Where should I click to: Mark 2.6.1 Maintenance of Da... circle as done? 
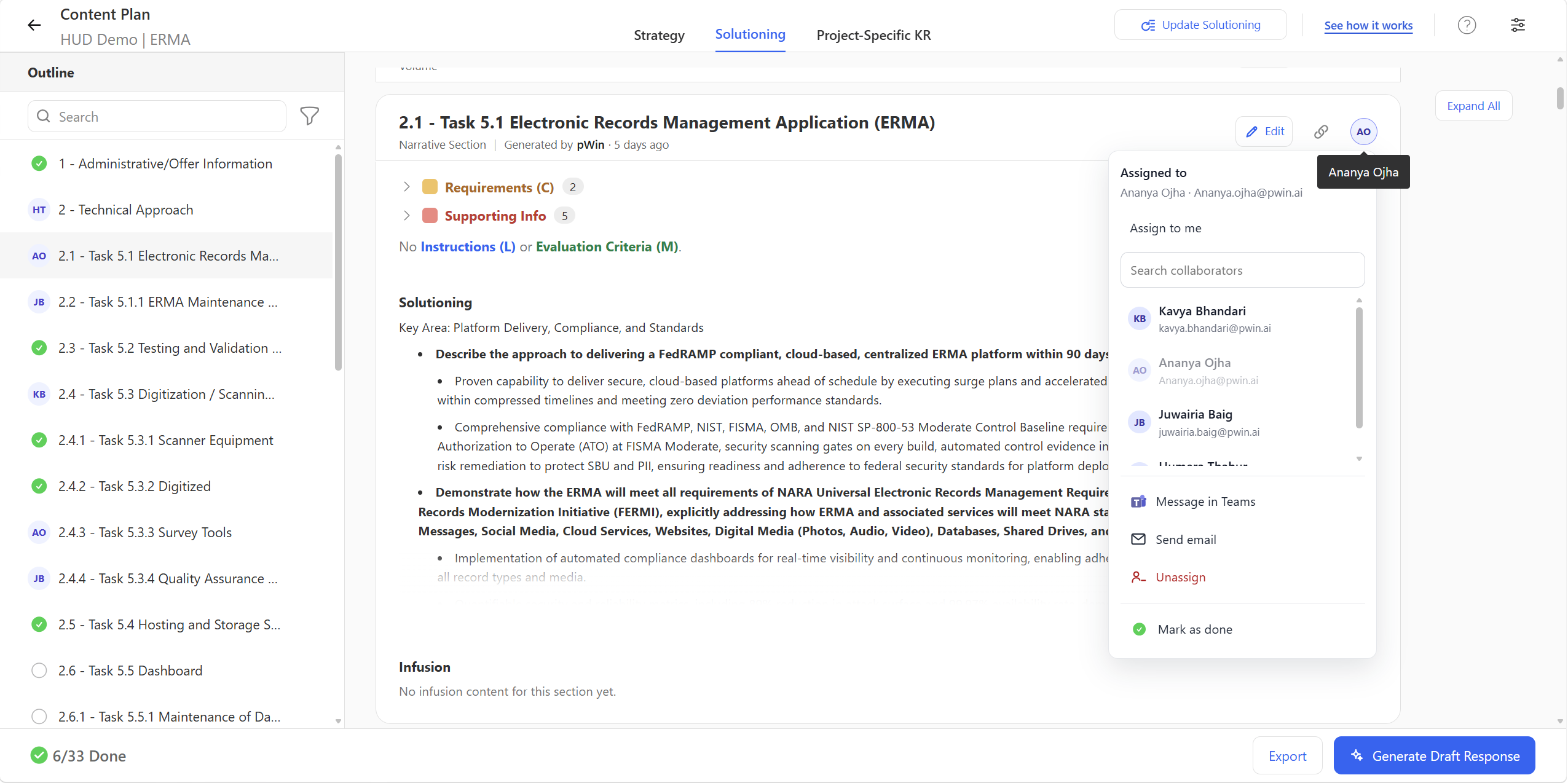[x=39, y=717]
